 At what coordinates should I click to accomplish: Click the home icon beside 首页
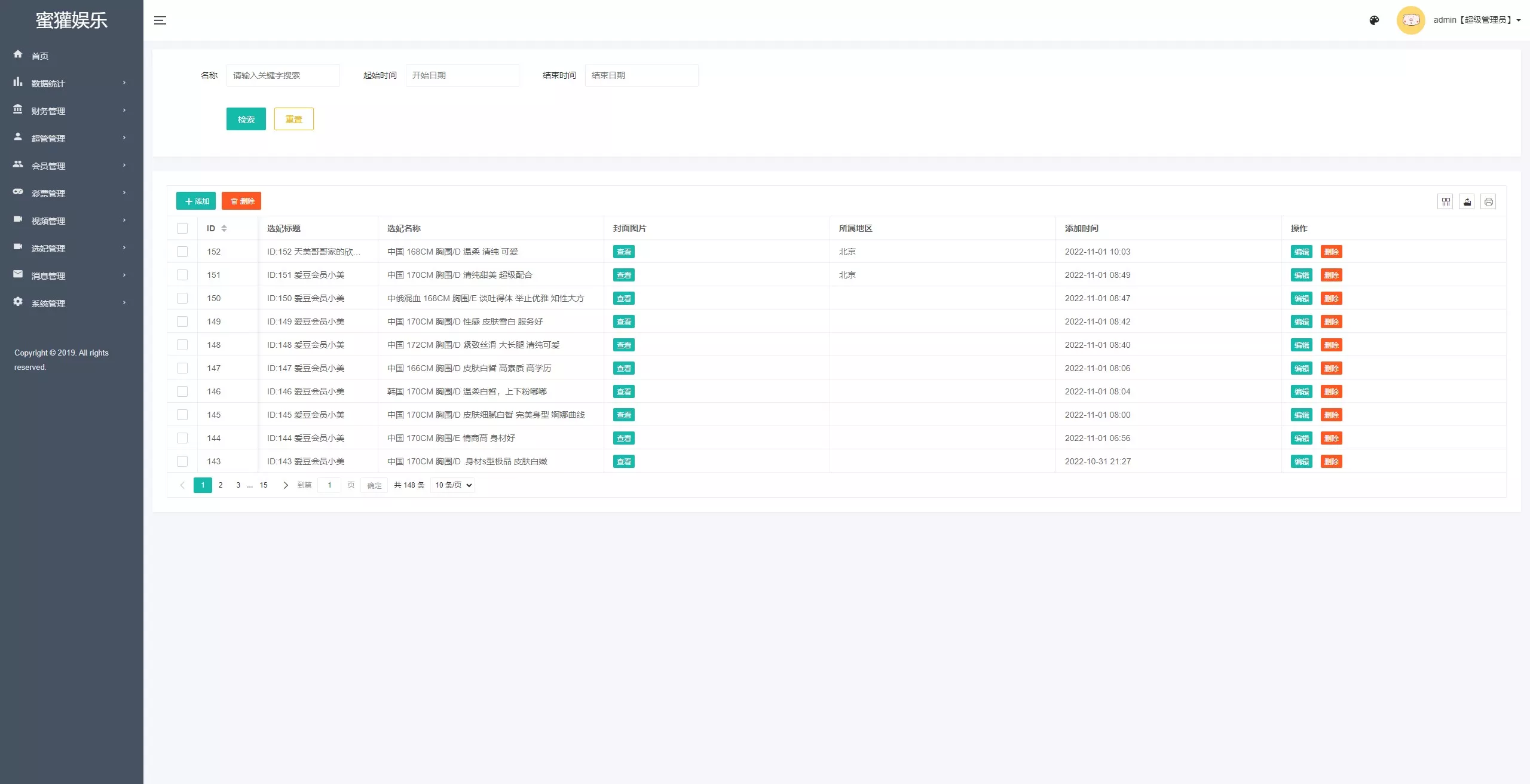tap(18, 54)
